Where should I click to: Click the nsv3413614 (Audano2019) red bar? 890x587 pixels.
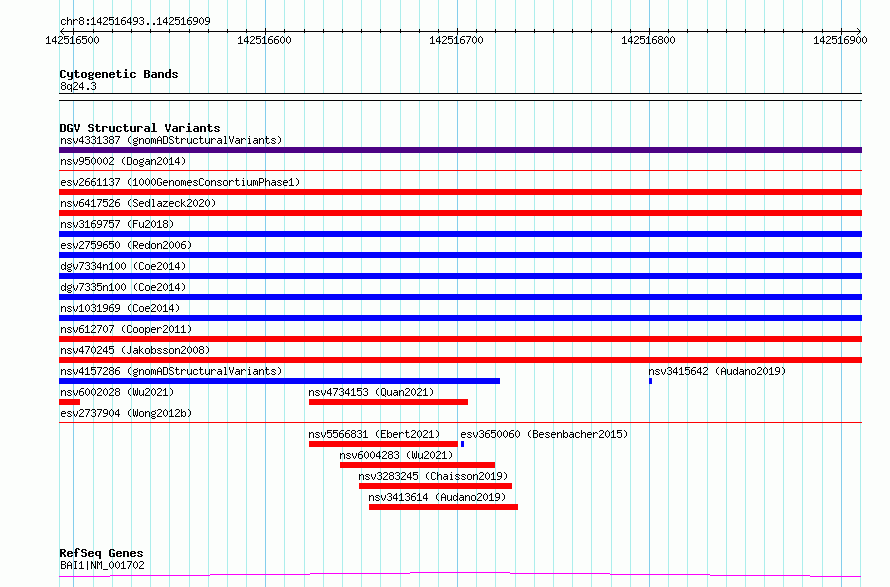[443, 507]
